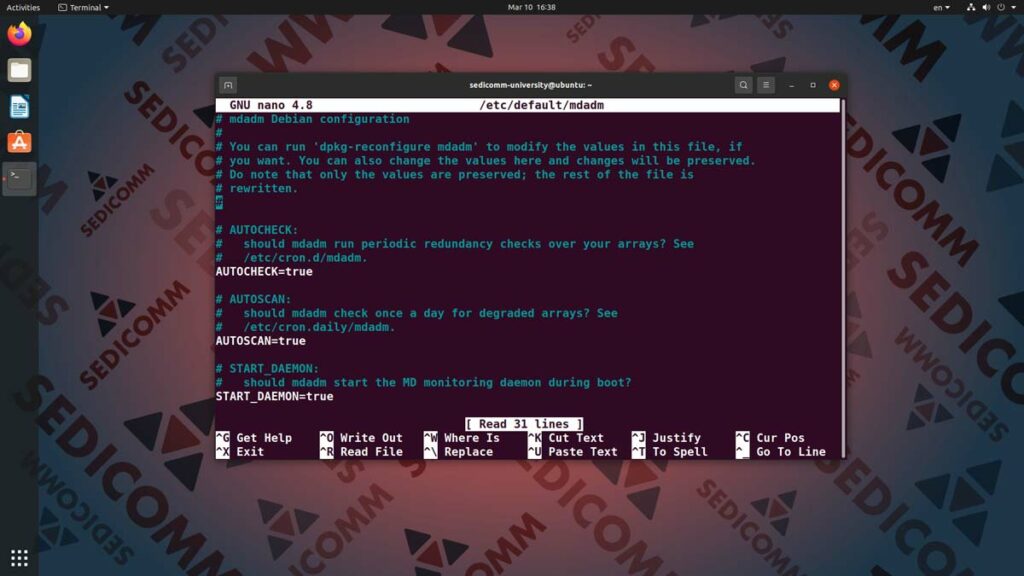Viewport: 1024px width, 576px height.
Task: Show Applications grid button
Action: (19, 558)
